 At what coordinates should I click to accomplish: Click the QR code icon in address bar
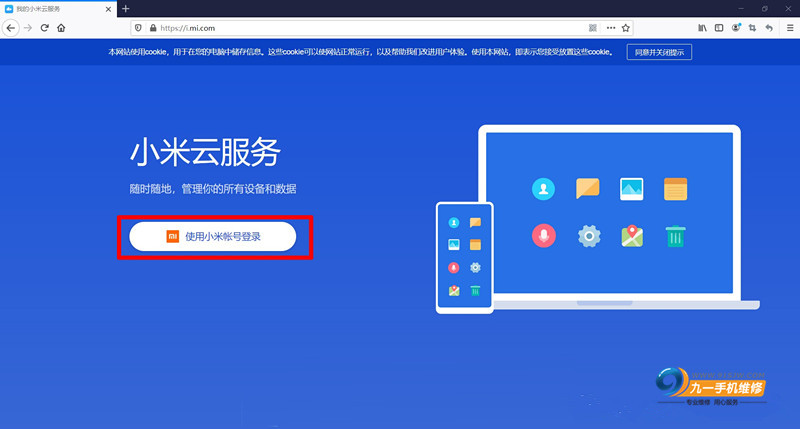click(x=593, y=28)
